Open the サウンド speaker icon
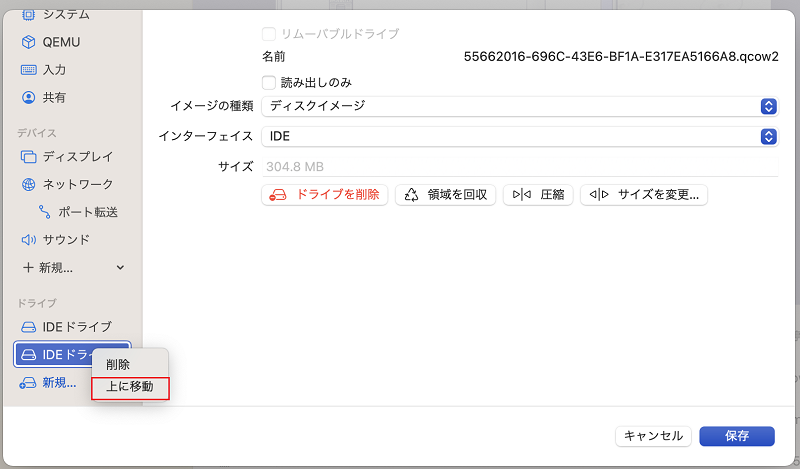 pos(29,239)
